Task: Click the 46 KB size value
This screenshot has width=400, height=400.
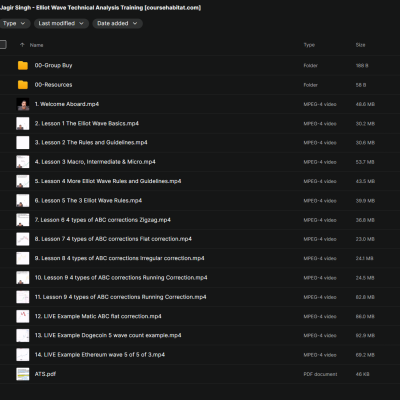Action: coord(362,374)
